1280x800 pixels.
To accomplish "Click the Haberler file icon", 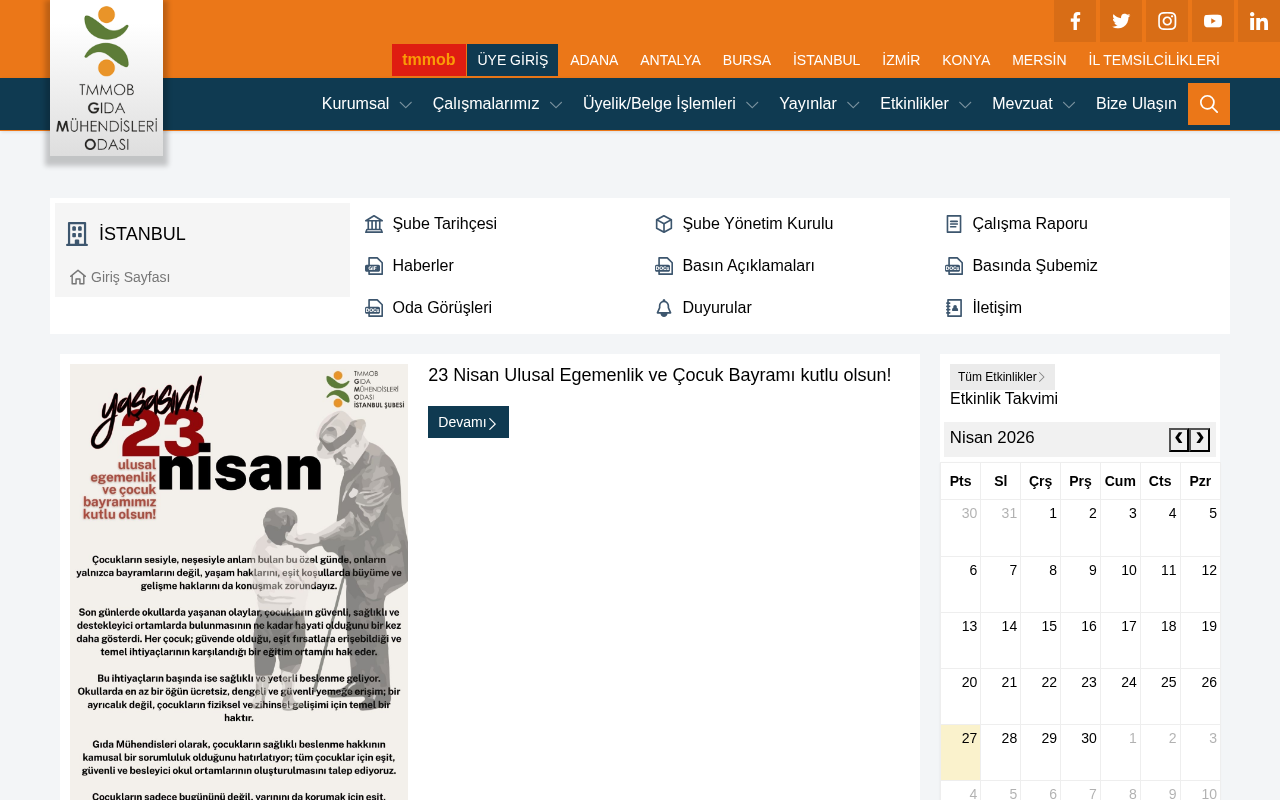I will tap(374, 266).
